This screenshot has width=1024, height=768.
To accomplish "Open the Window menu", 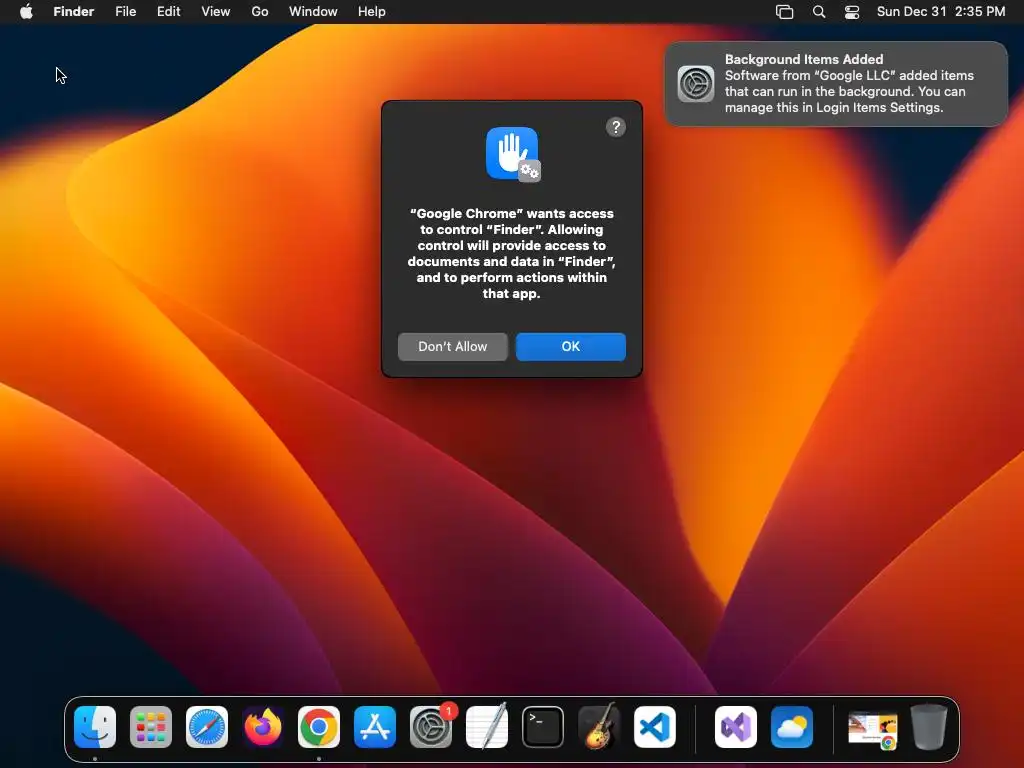I will (x=313, y=12).
